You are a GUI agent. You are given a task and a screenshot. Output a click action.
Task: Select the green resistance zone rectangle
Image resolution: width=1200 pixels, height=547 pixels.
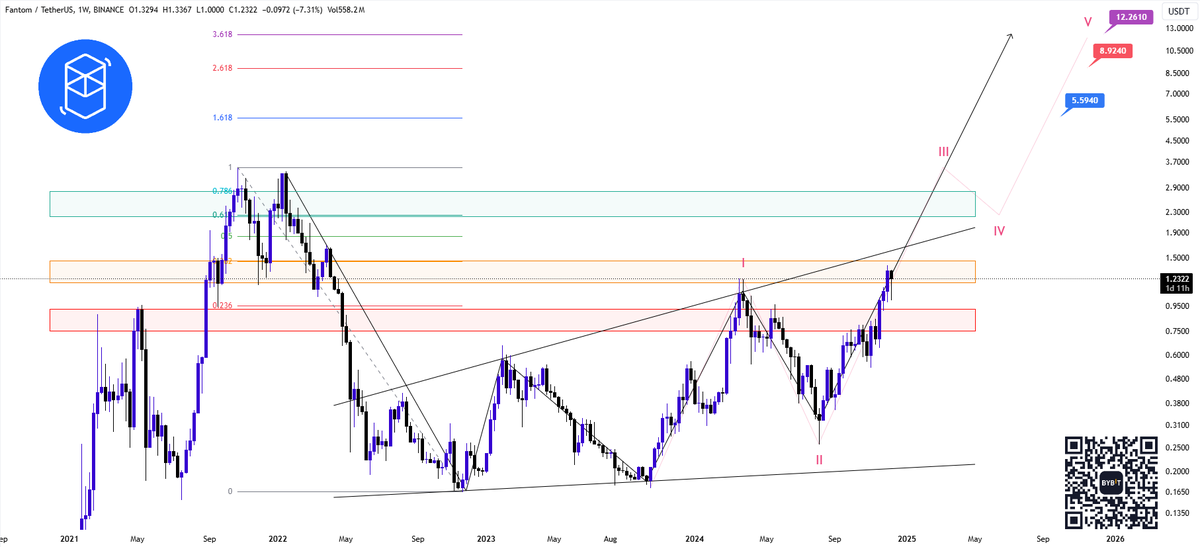coord(511,203)
